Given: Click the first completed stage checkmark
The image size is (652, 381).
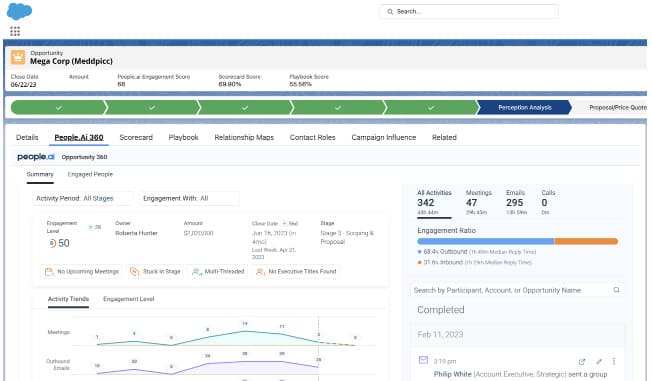Looking at the screenshot, I should [x=59, y=108].
